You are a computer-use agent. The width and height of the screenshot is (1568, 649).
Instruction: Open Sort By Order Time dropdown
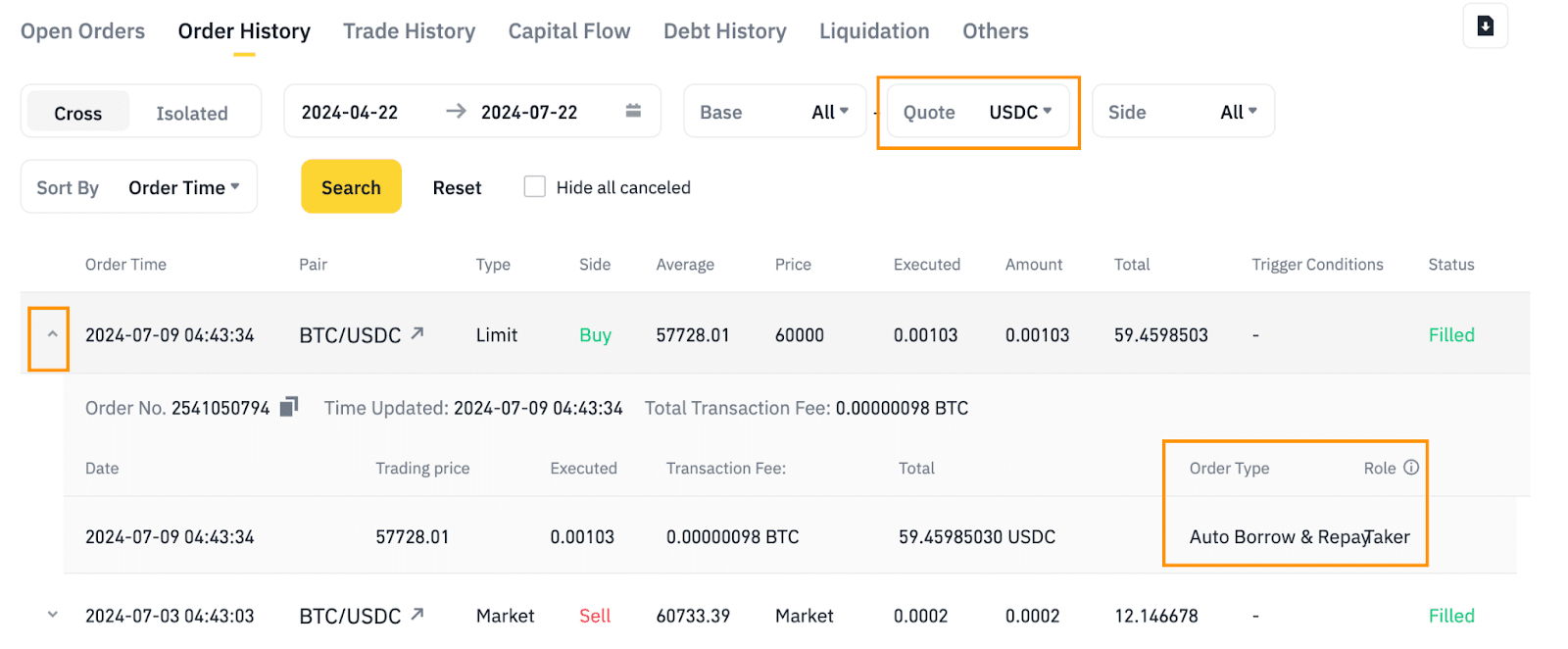139,187
